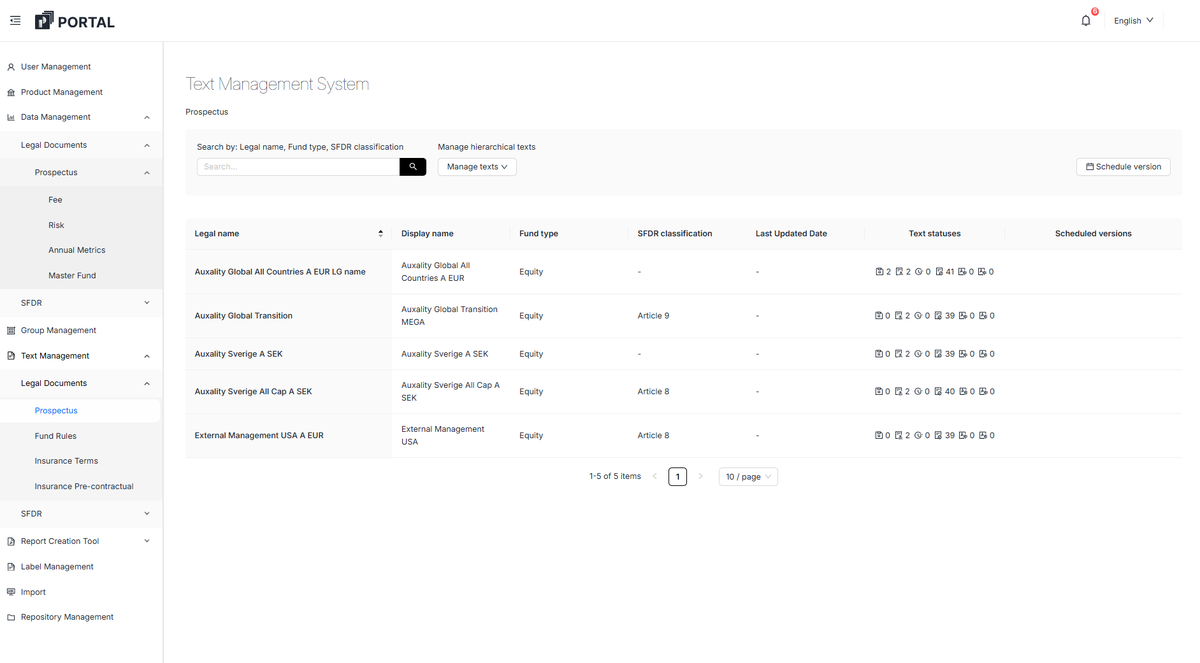This screenshot has width=1200, height=663.
Task: Click the Last Updated Date column header
Action: tap(791, 234)
